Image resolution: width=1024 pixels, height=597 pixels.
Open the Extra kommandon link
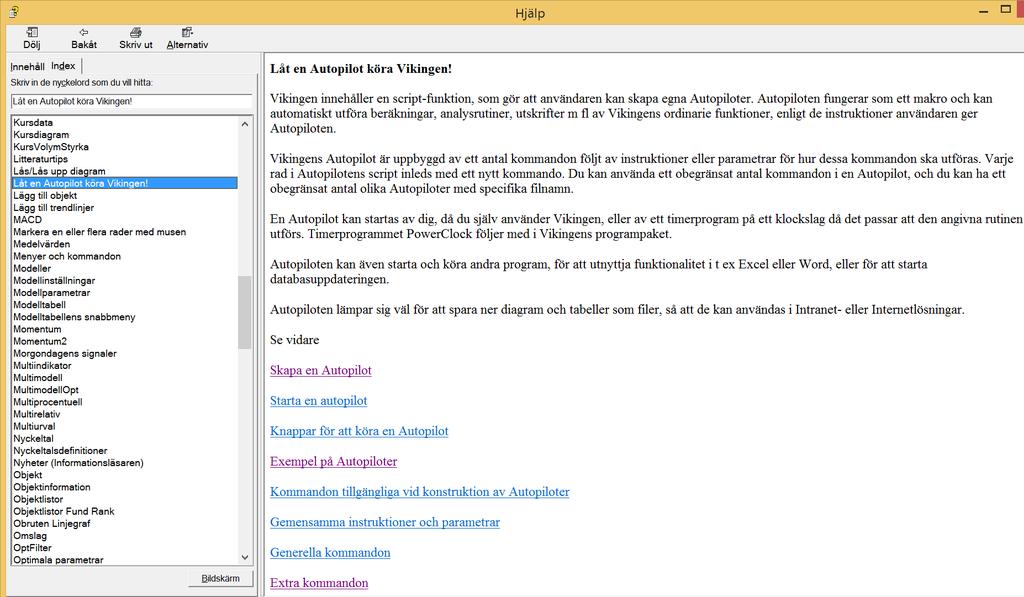tap(319, 583)
